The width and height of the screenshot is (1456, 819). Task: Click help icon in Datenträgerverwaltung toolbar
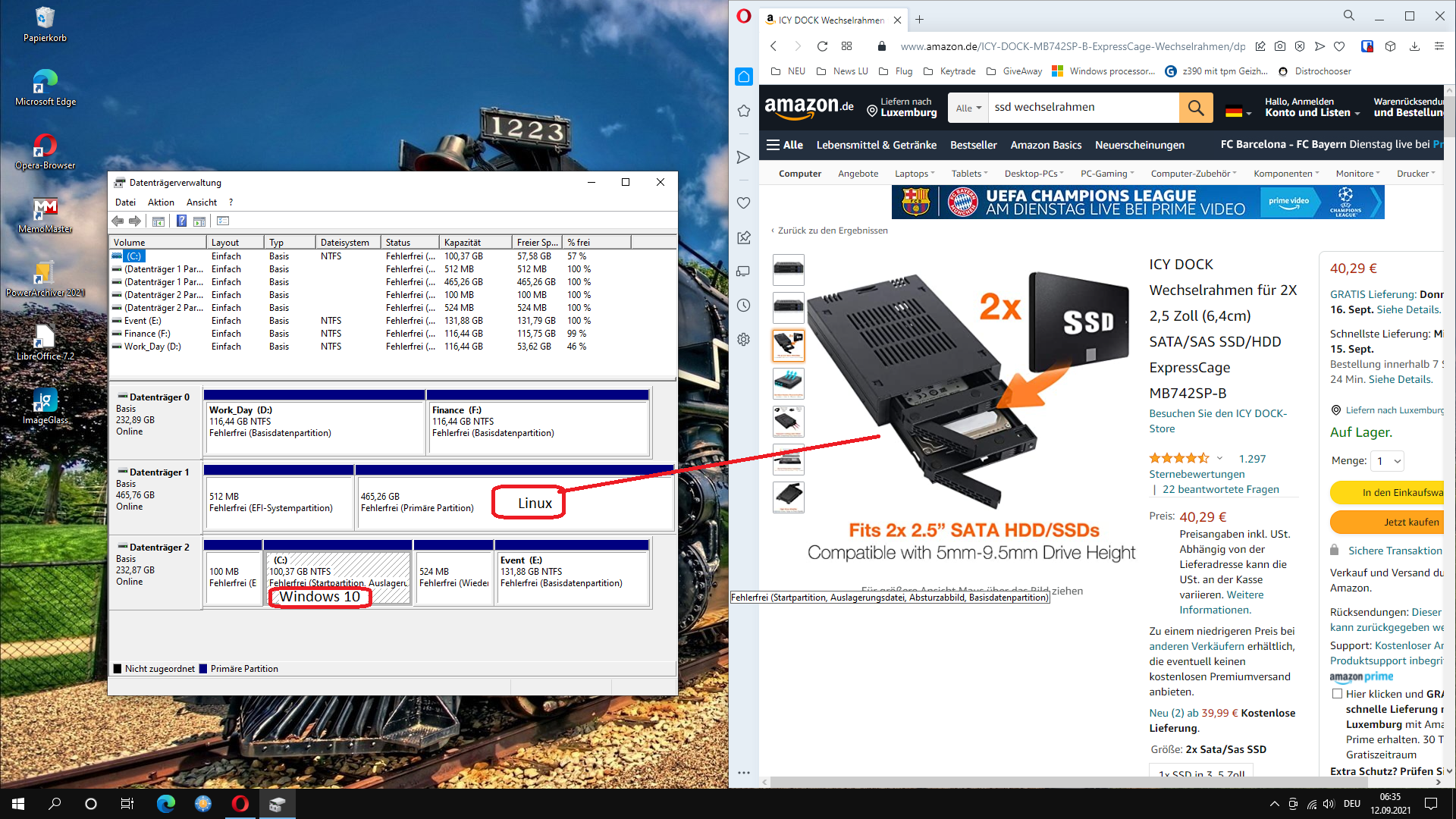point(181,221)
